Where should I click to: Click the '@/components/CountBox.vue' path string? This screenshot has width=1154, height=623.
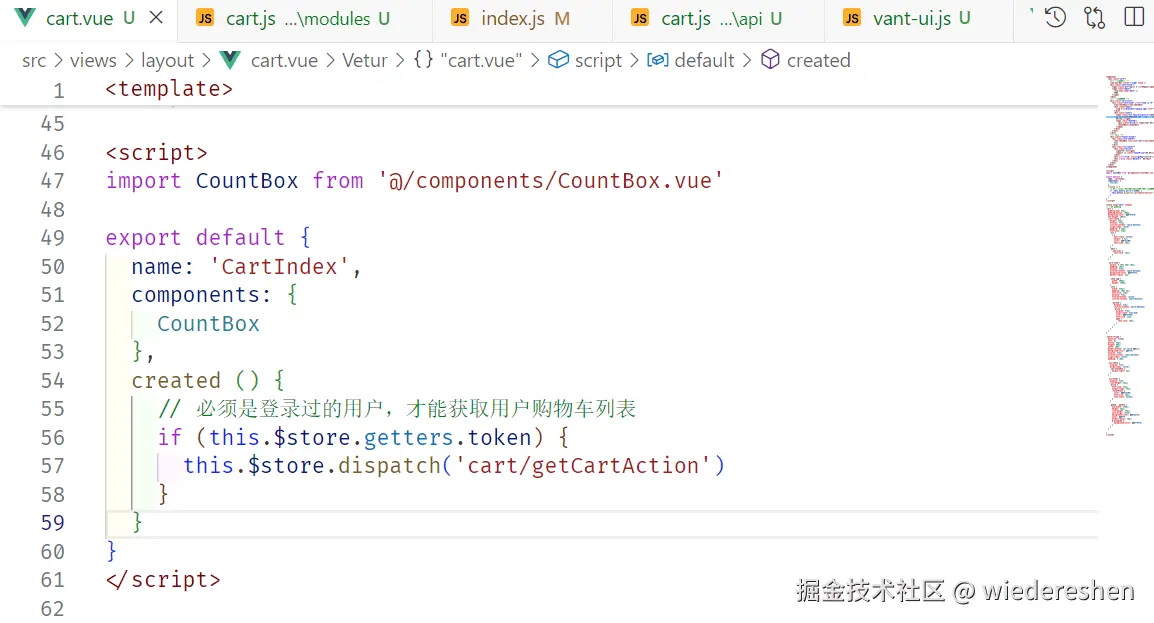point(551,181)
